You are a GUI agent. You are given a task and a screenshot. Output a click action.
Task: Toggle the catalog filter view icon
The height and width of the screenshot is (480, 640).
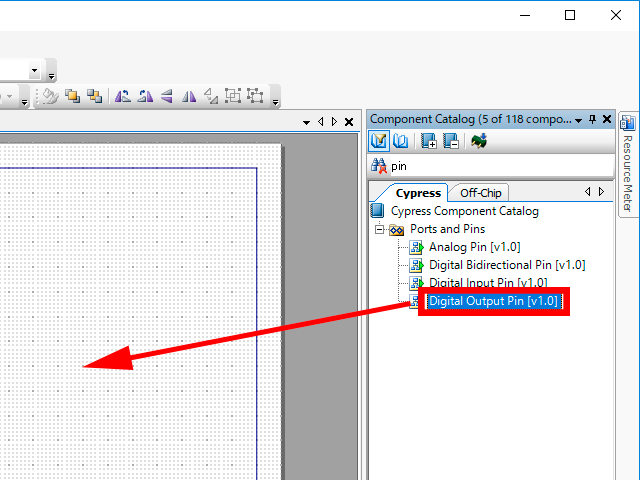pos(379,141)
